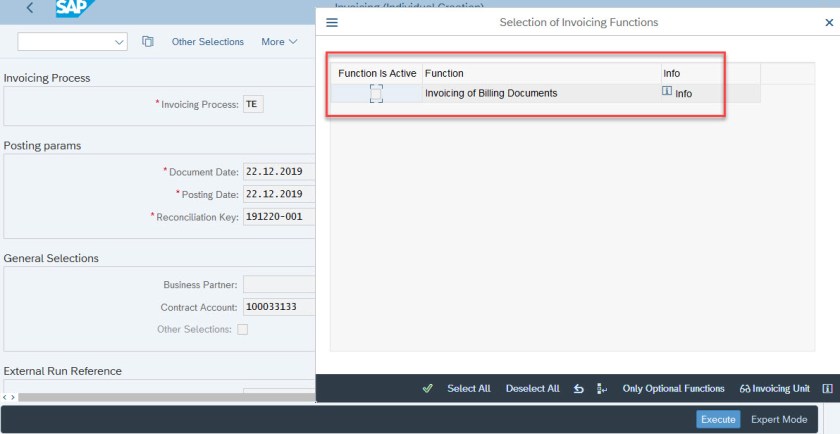Click the copy variant icon beside dropdown
The image size is (840, 434).
click(x=148, y=41)
